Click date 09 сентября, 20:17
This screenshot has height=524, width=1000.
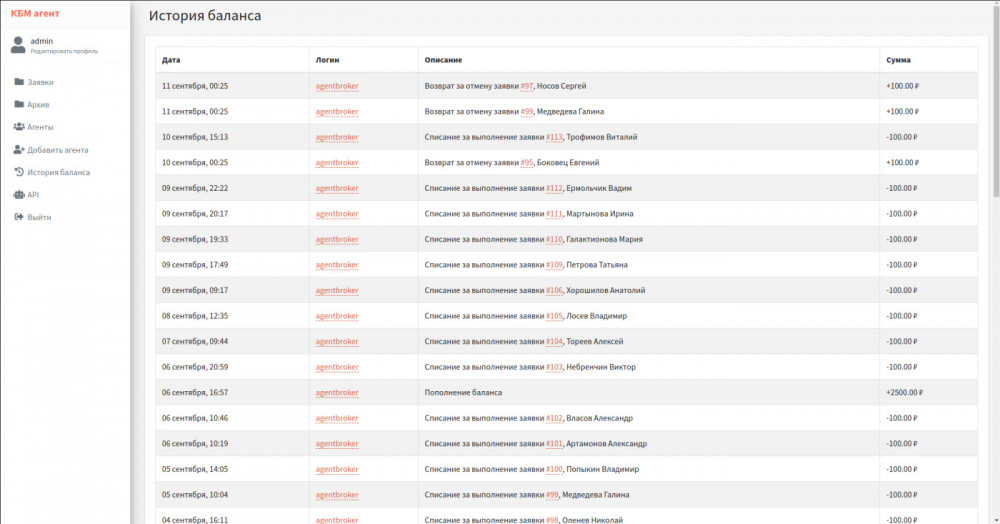(195, 214)
